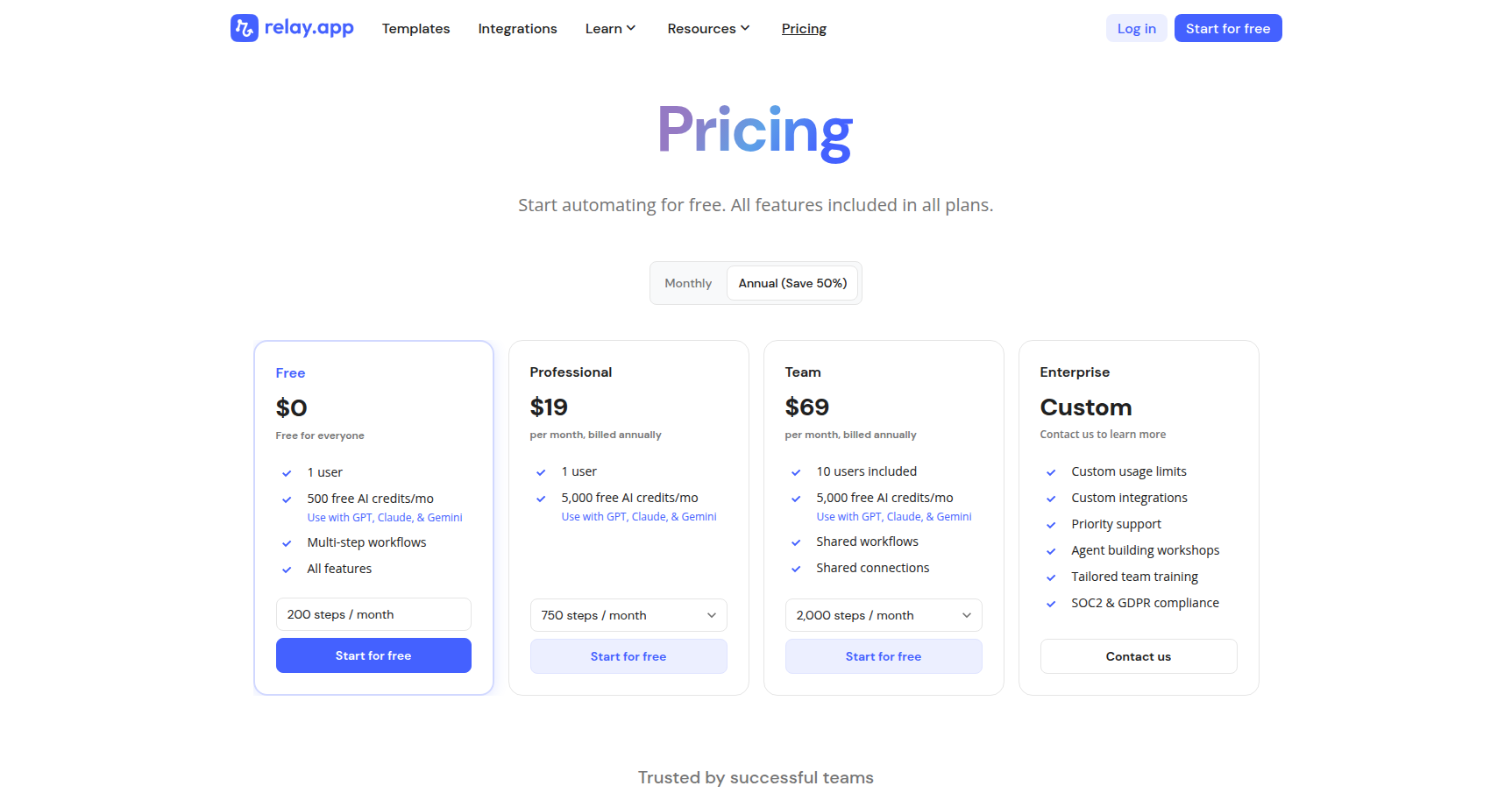The width and height of the screenshot is (1512, 793).
Task: Open the 2,000 steps / month dropdown
Action: (x=884, y=615)
